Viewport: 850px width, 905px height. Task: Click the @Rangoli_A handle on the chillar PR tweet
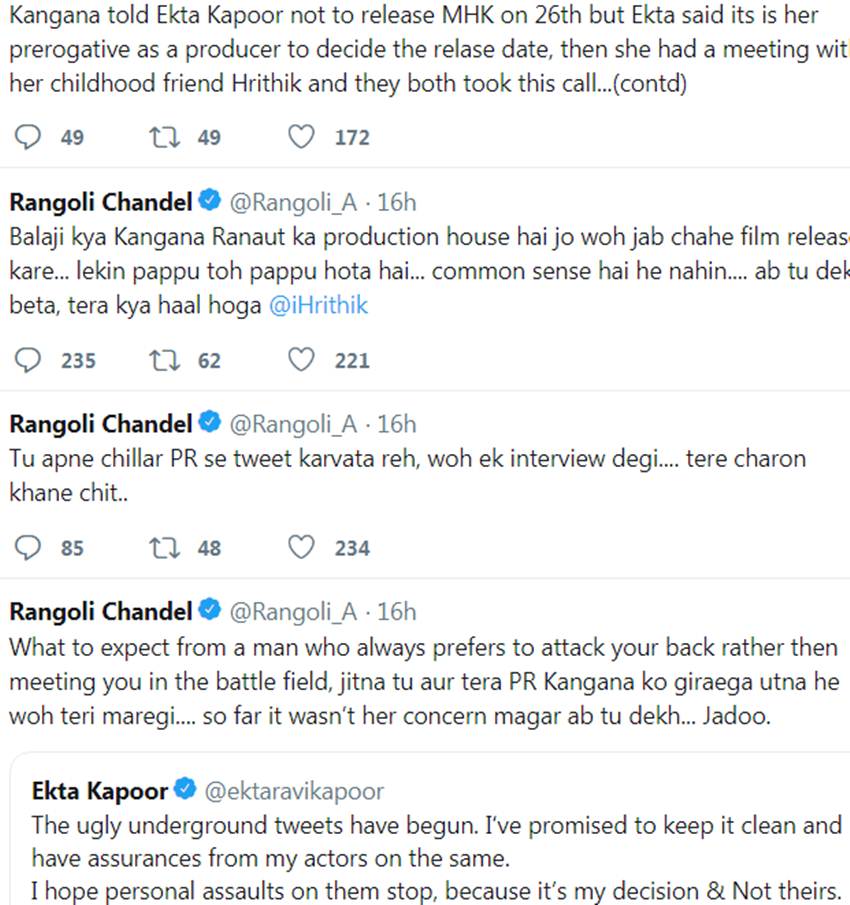293,424
